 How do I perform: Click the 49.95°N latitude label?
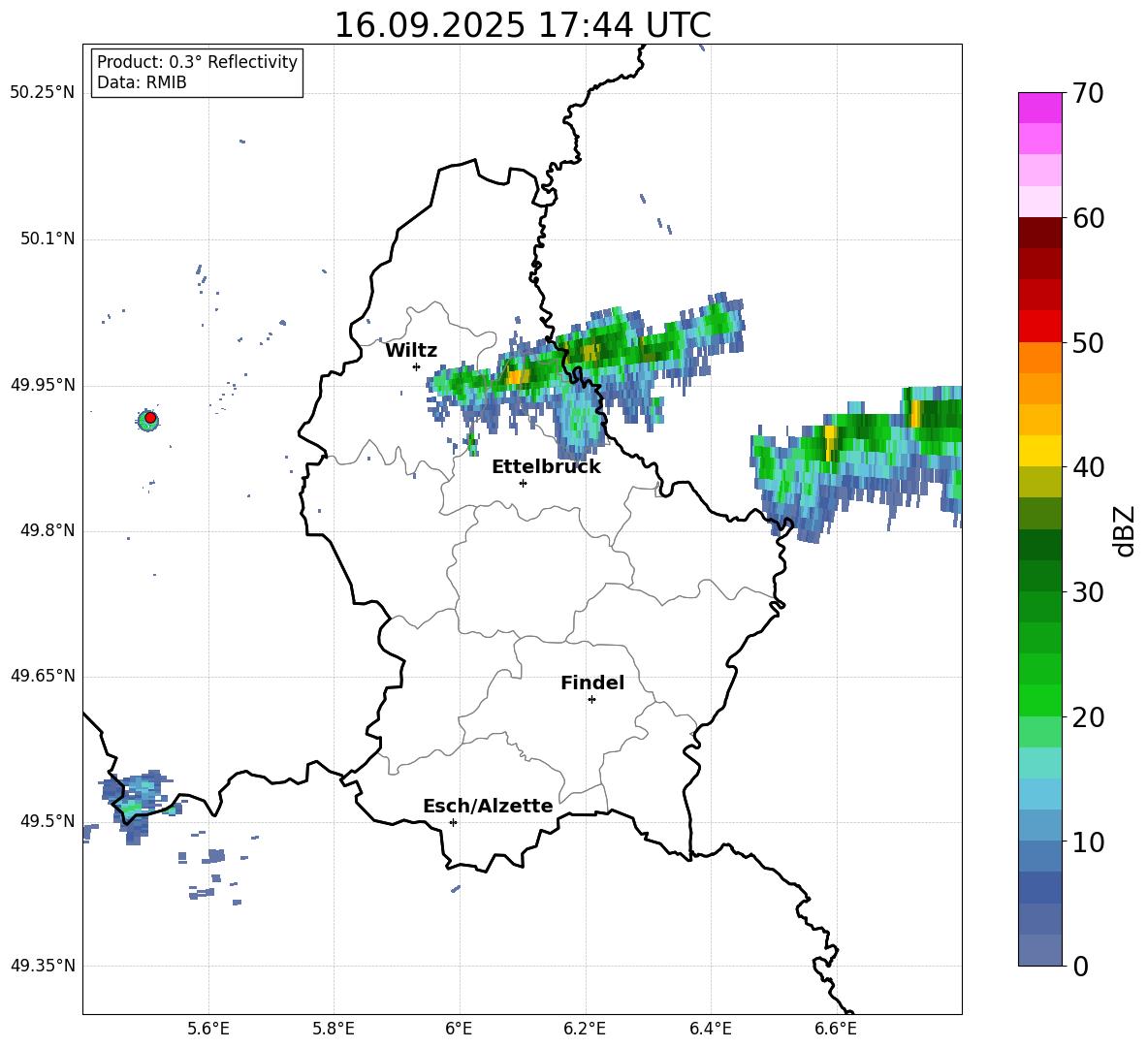click(43, 385)
